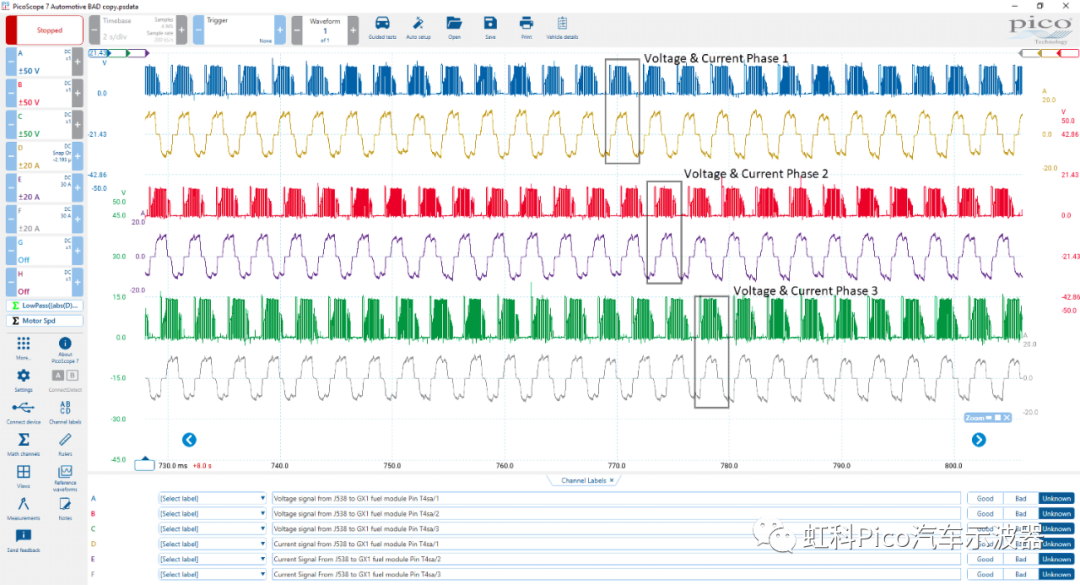Set channel F status to Unknown

coord(1056,575)
